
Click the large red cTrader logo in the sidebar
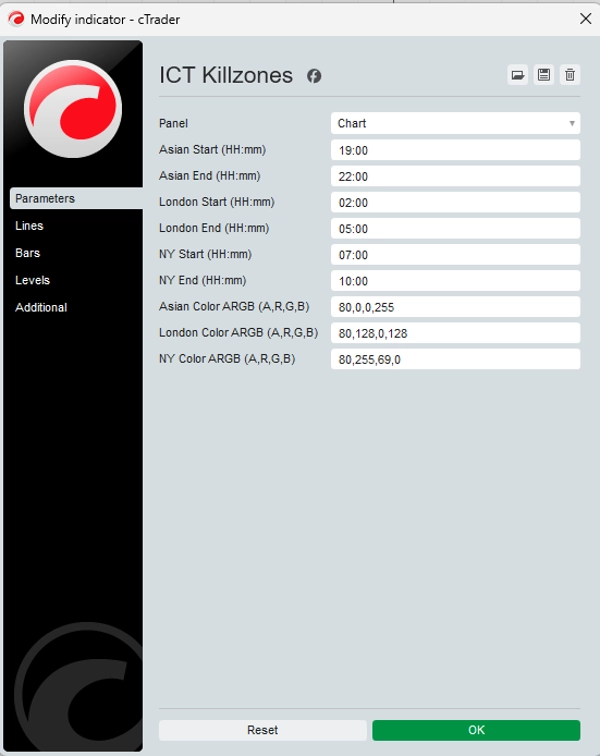point(72,109)
